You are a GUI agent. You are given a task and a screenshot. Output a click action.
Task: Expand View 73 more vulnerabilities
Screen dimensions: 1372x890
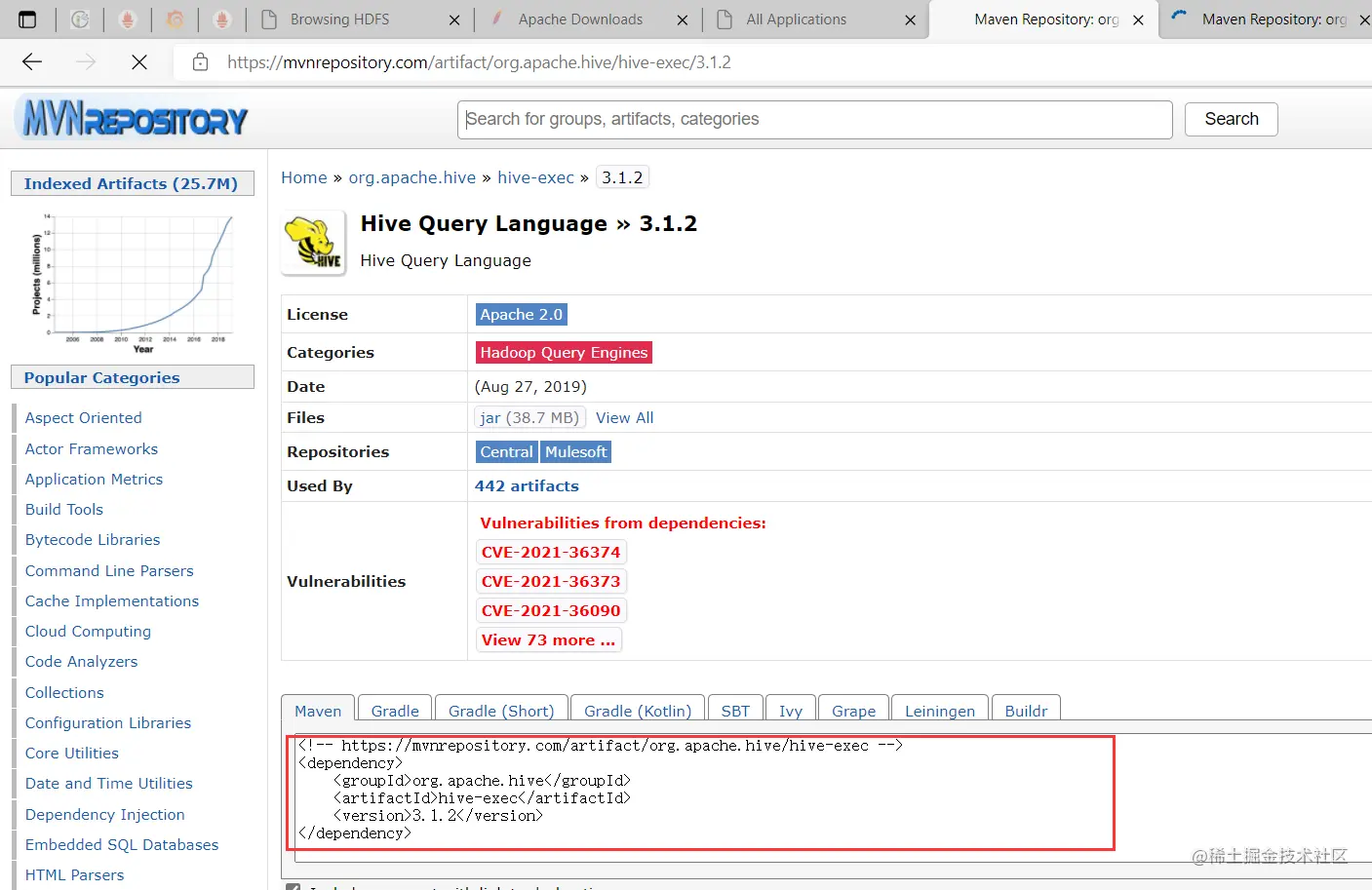(x=548, y=640)
